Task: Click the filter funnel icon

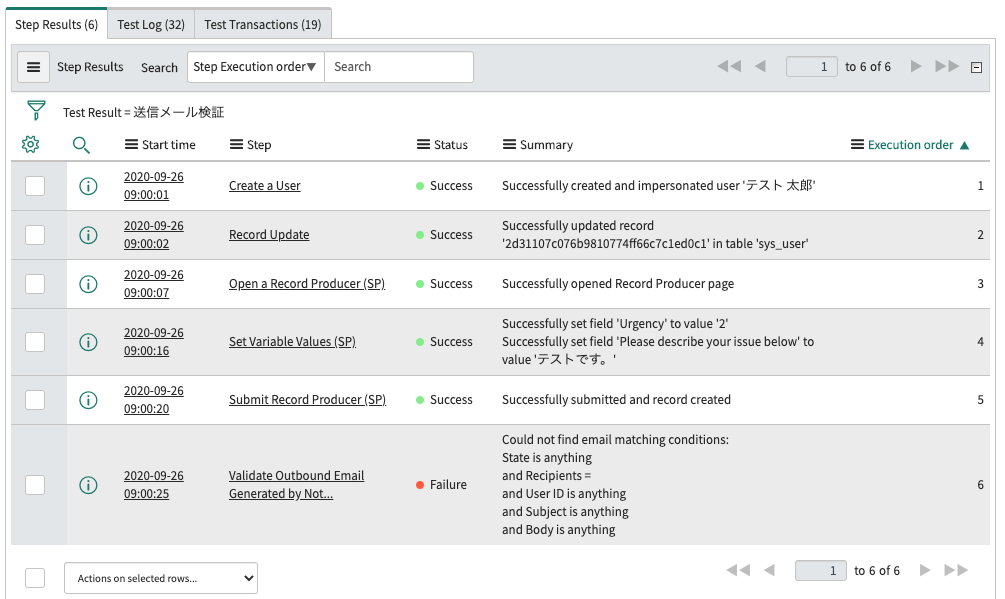Action: [36, 111]
